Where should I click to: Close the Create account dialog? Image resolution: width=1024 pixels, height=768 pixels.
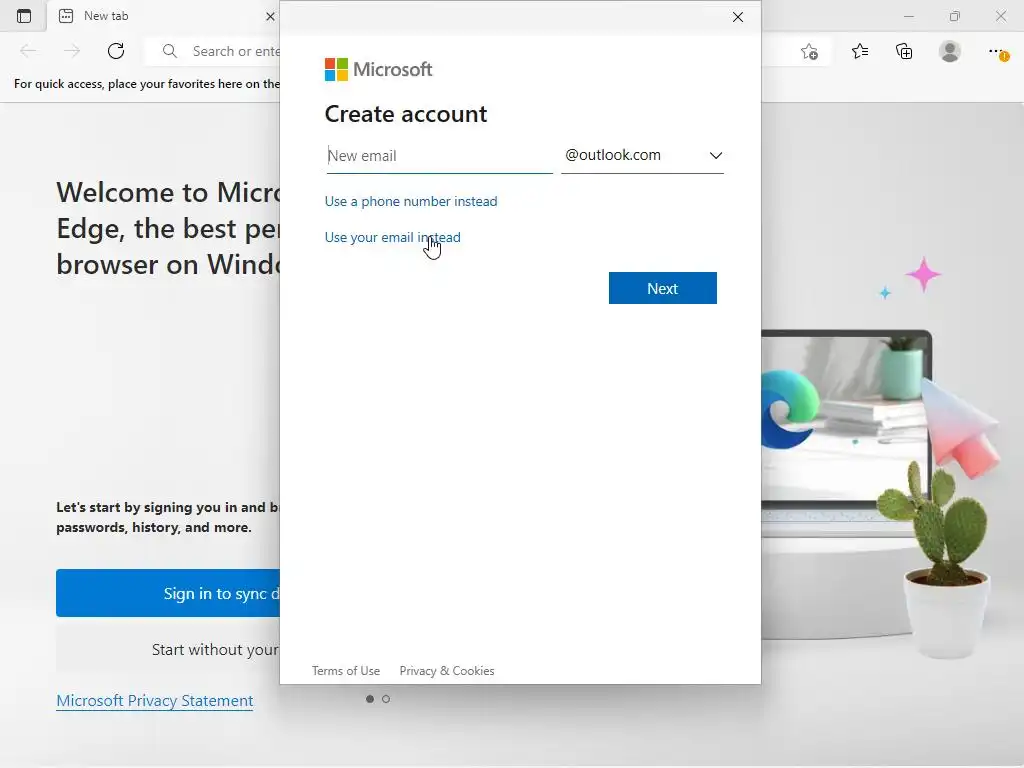[738, 17]
